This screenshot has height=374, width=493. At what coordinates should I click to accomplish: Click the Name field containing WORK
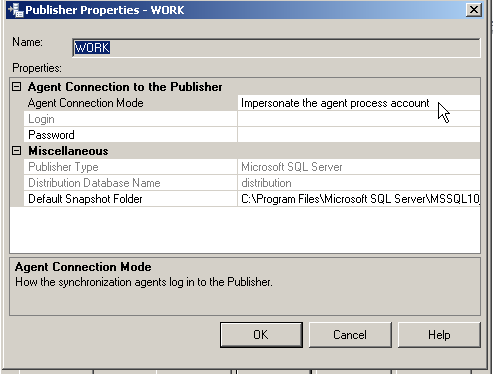[276, 48]
